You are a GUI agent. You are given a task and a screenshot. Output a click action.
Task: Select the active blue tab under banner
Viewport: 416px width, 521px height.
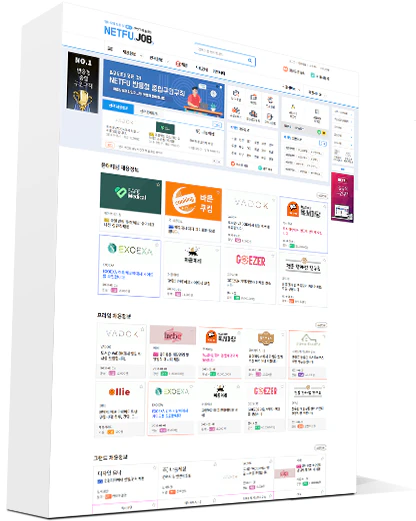click(x=118, y=107)
